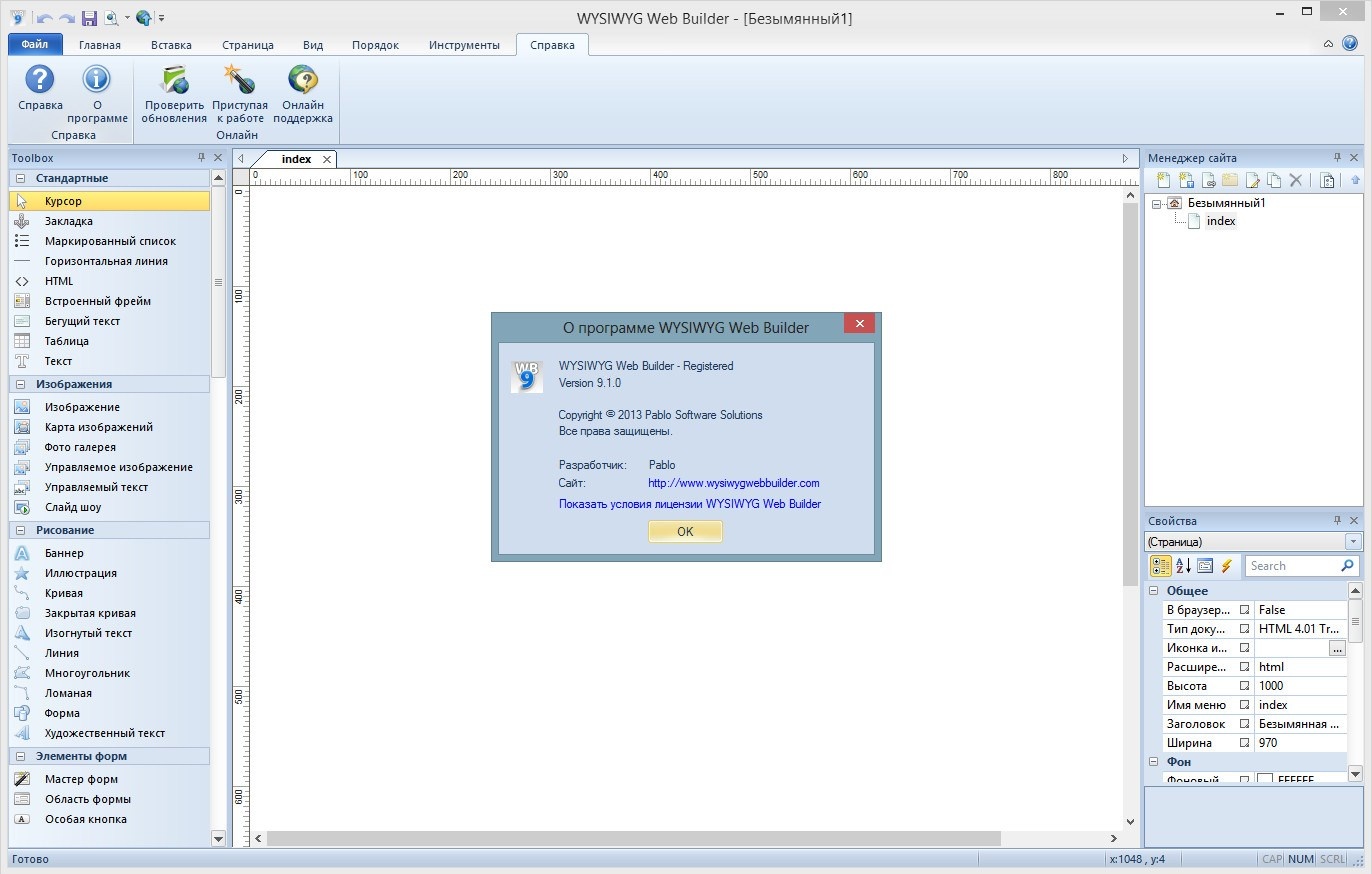
Task: Pin the Свойства panel
Action: pyautogui.click(x=1338, y=521)
